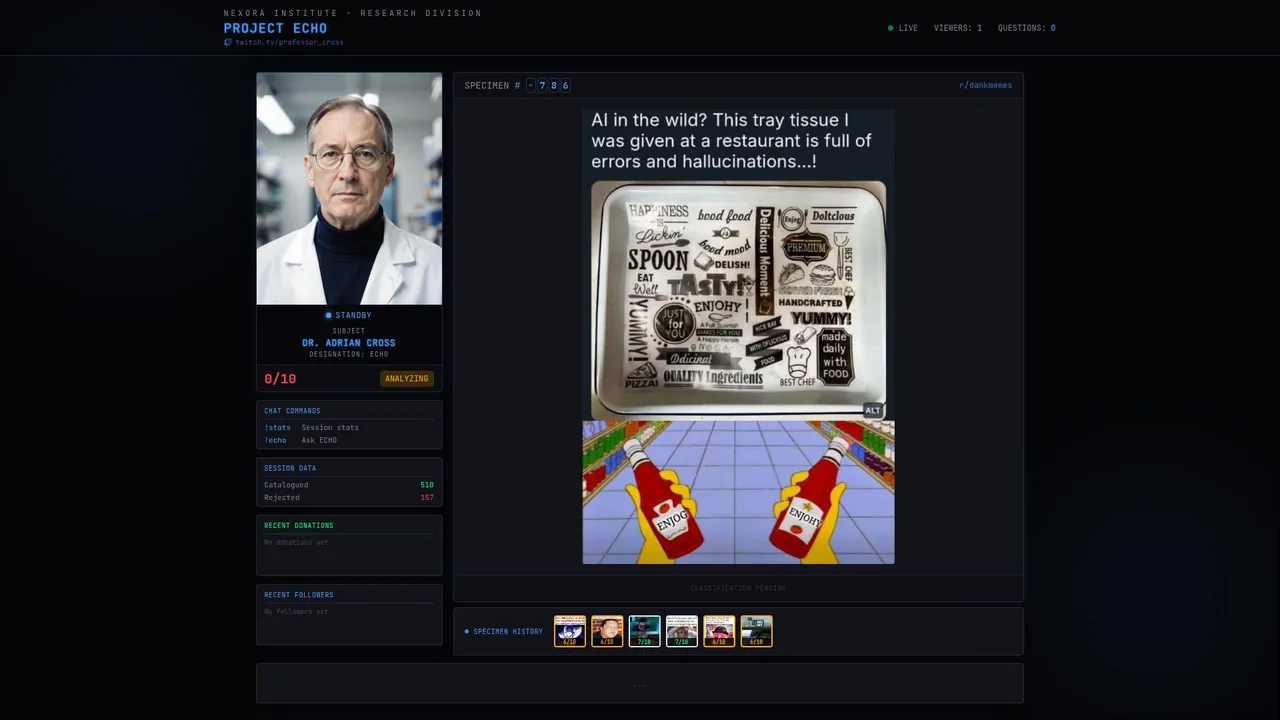Open the third specimen history thumbnail
Image resolution: width=1280 pixels, height=720 pixels.
coord(644,631)
